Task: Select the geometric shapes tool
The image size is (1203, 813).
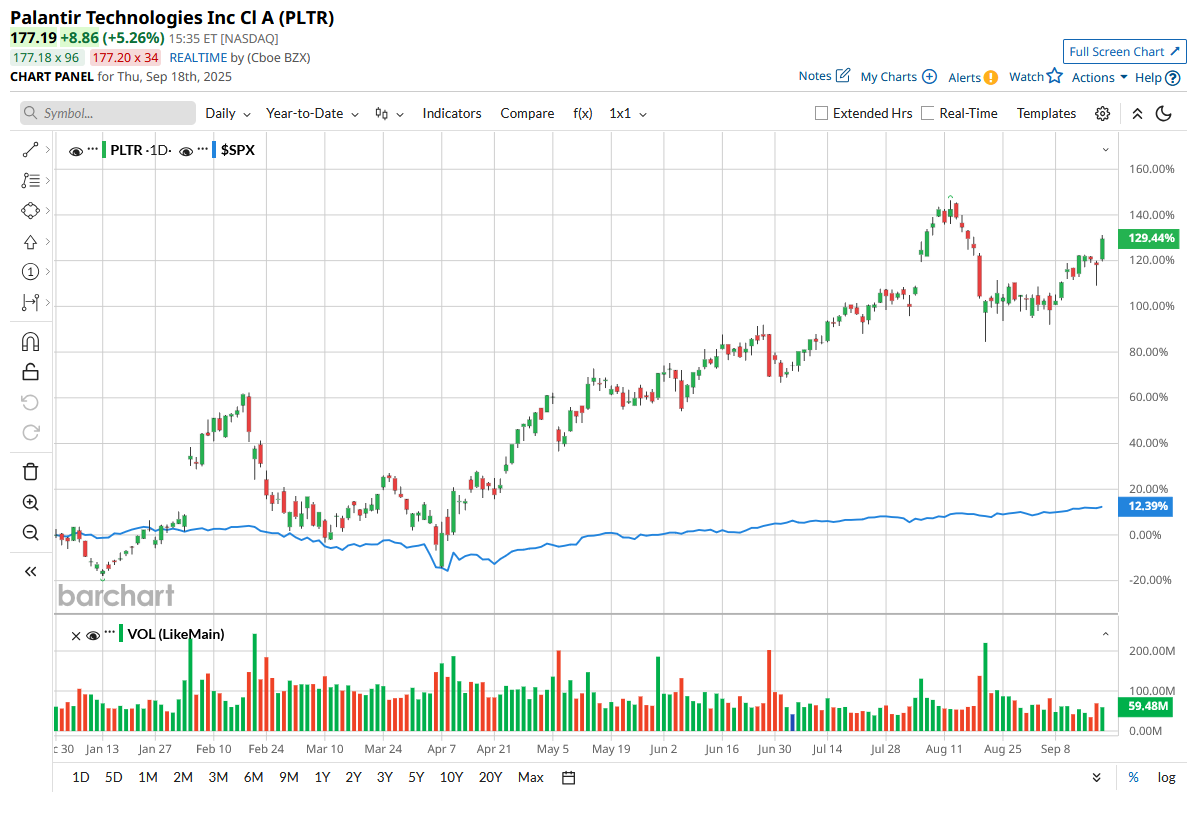Action: pos(30,211)
